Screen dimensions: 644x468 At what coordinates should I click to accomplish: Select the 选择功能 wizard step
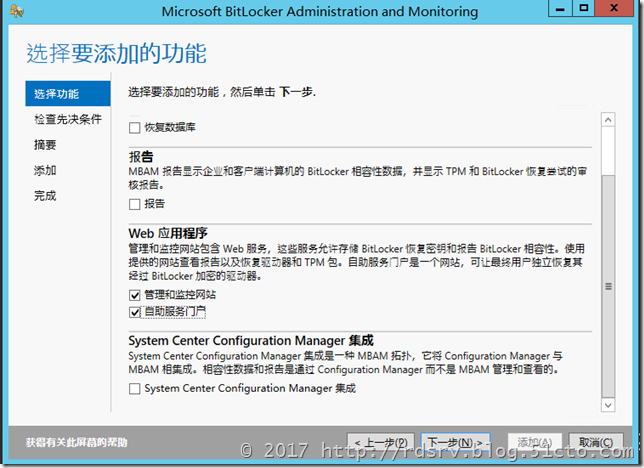coord(68,94)
